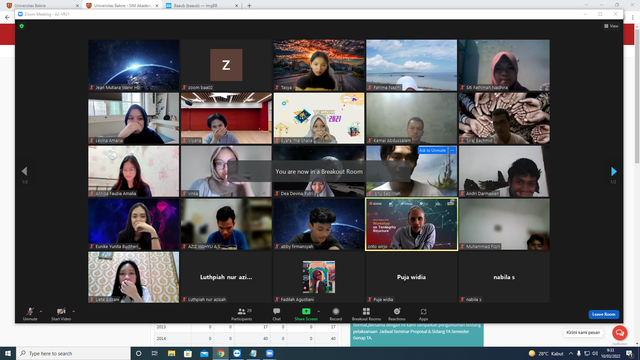Screen dimensions: 640x360
Task: Select Siti Fathimah Nadhira's video tile
Action: 504,65
